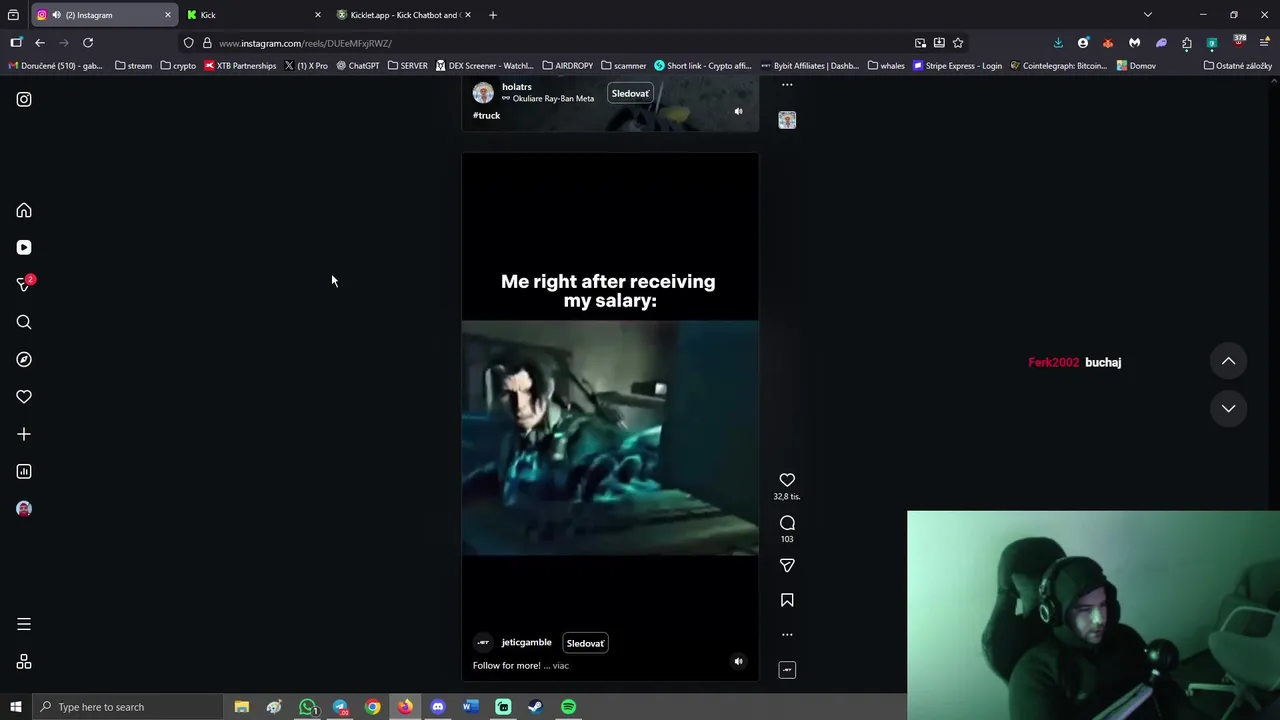Open Reels from Instagram sidebar
Image resolution: width=1280 pixels, height=720 pixels.
click(24, 248)
